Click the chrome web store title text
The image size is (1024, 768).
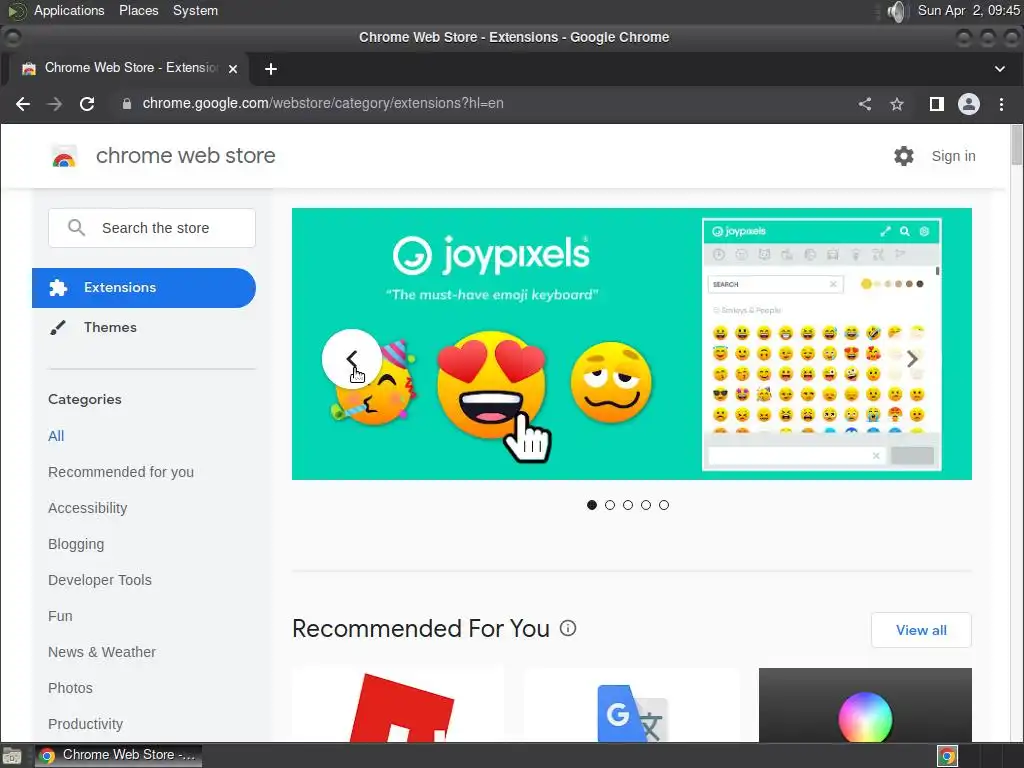[185, 156]
